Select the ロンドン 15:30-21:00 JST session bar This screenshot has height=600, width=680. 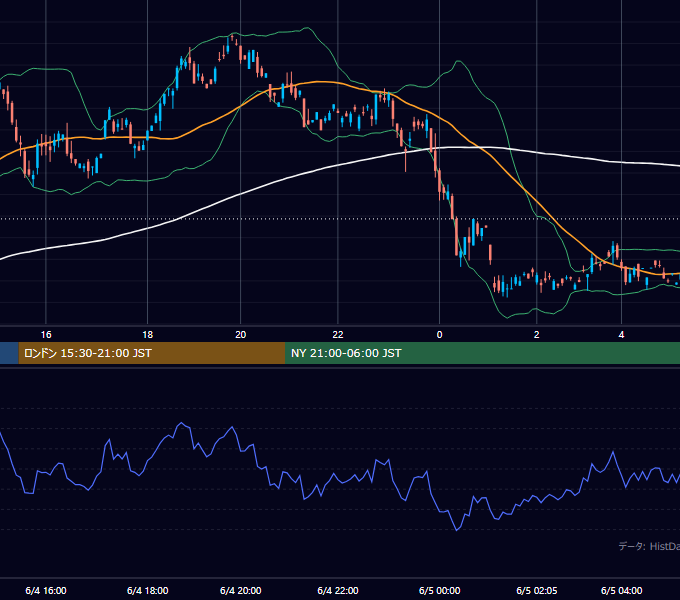pos(152,353)
